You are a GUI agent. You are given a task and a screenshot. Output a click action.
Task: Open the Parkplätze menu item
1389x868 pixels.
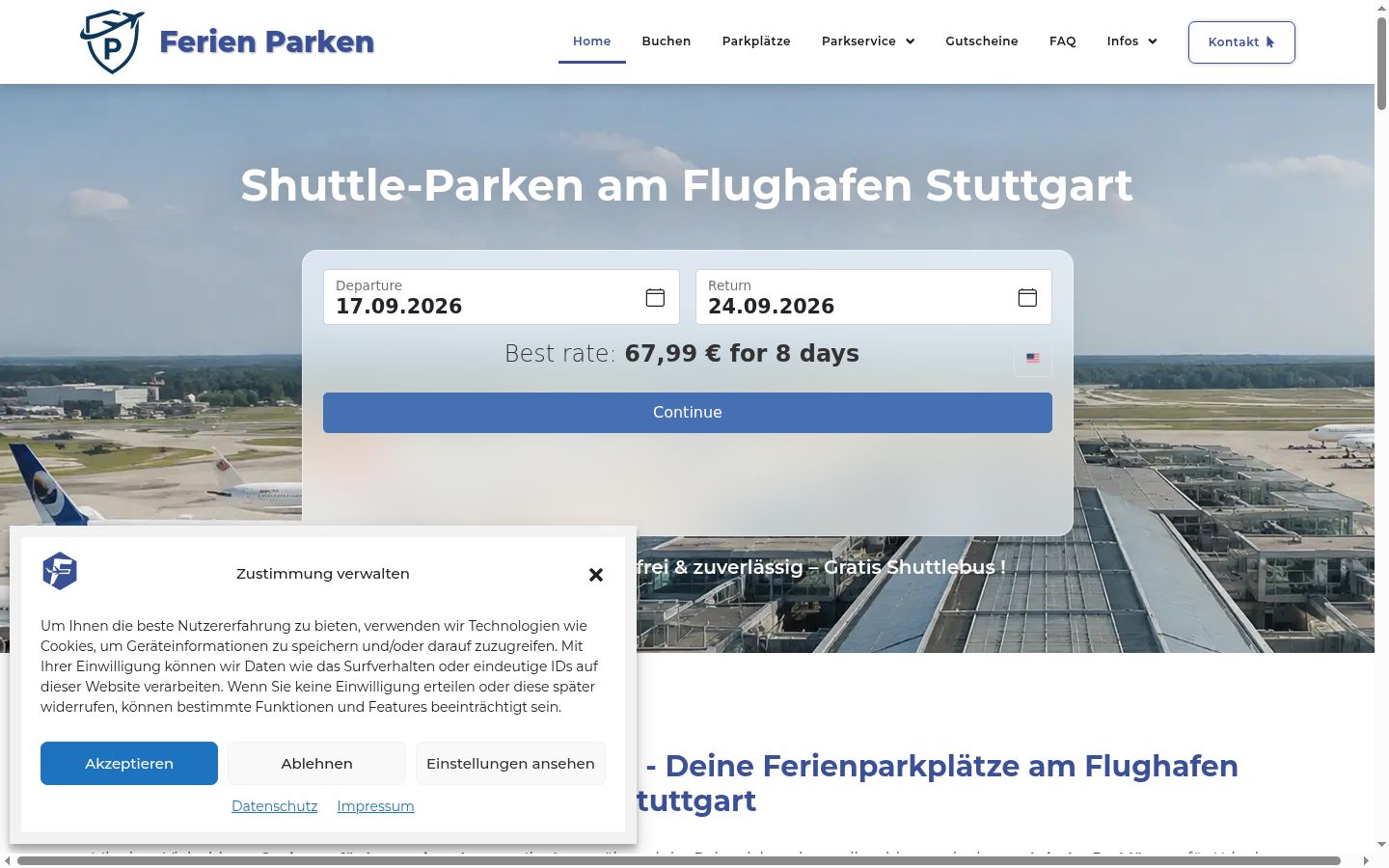(756, 41)
